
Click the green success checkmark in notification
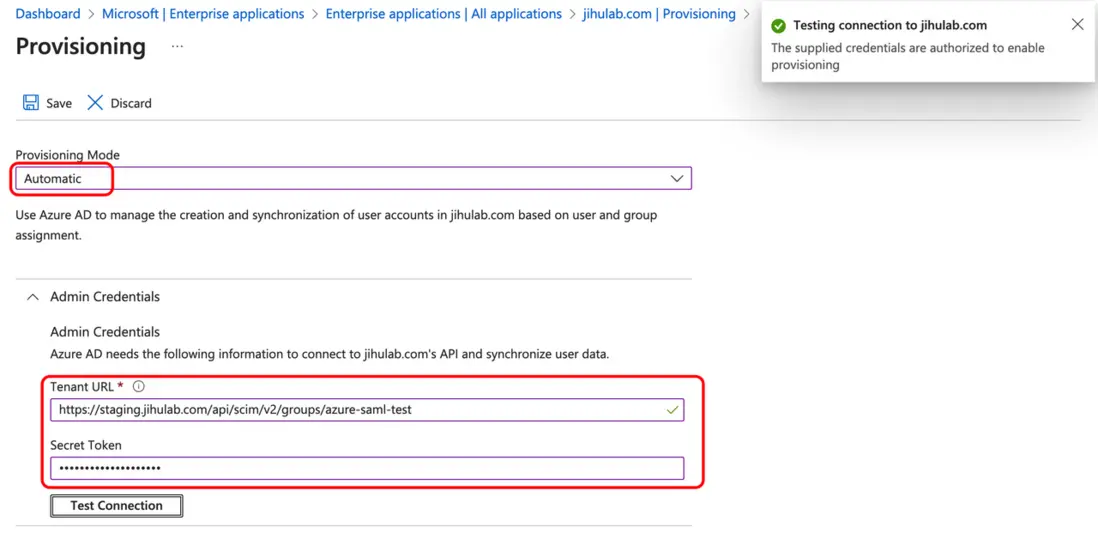tap(779, 26)
